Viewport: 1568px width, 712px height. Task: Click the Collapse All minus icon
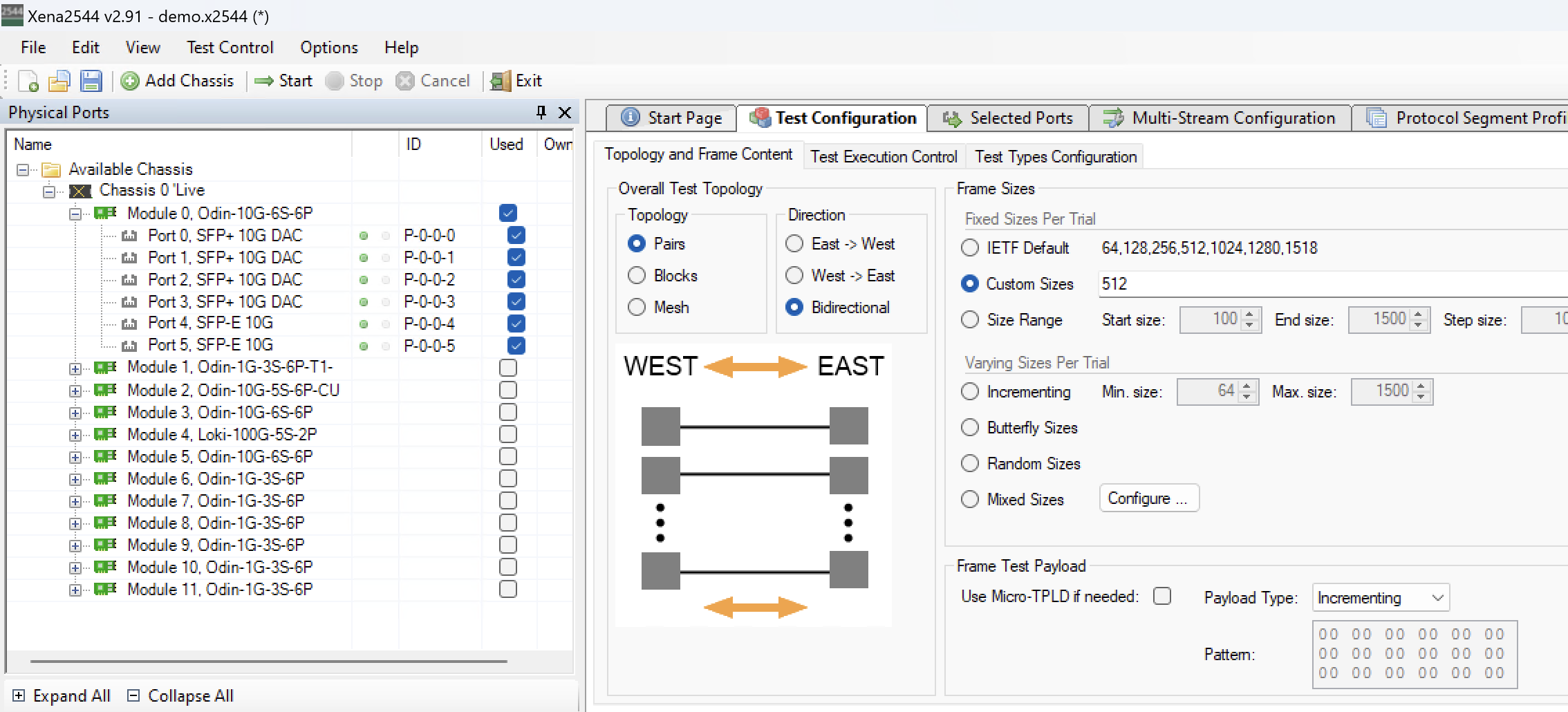(134, 695)
